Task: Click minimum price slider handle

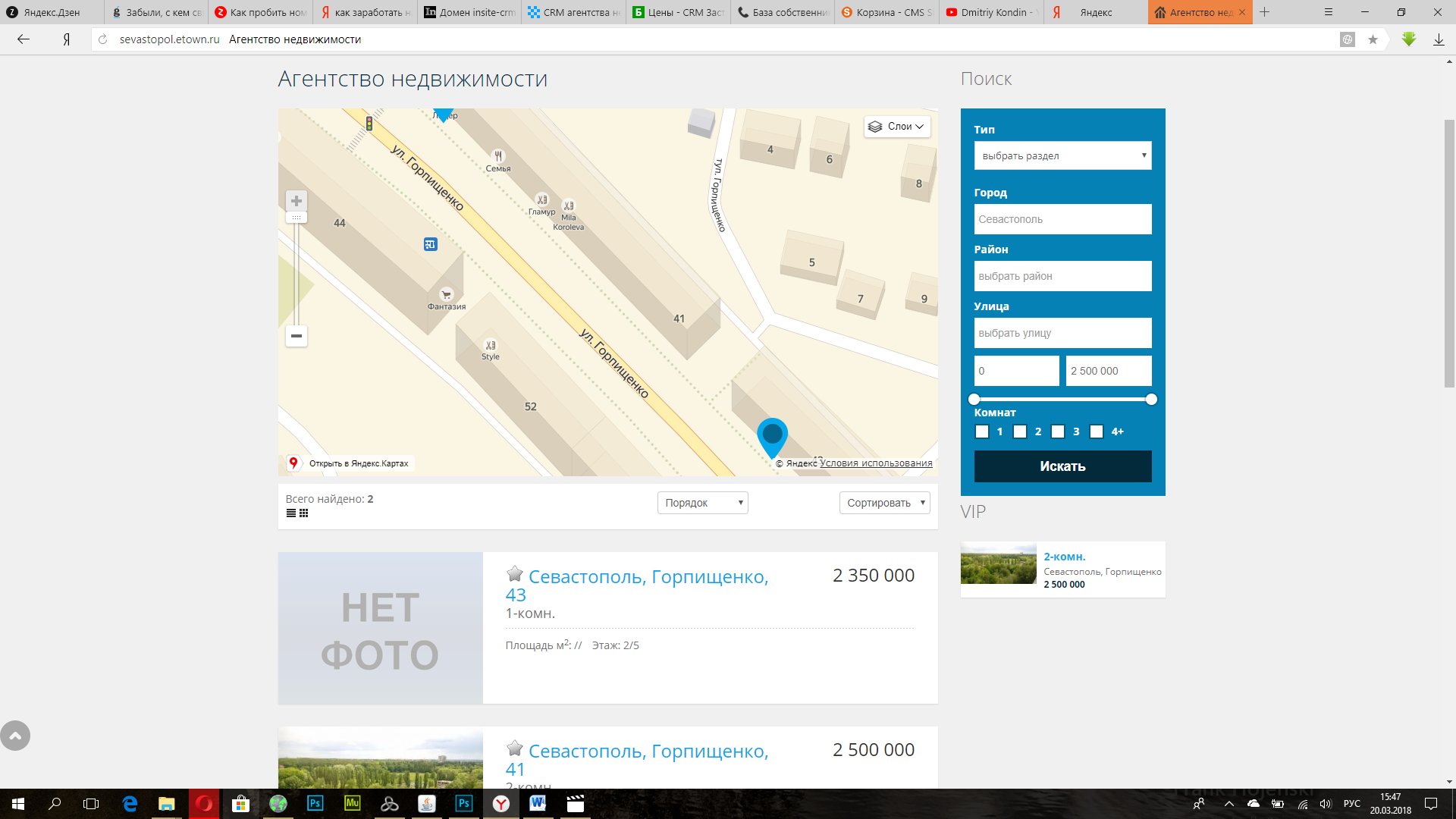Action: (974, 400)
